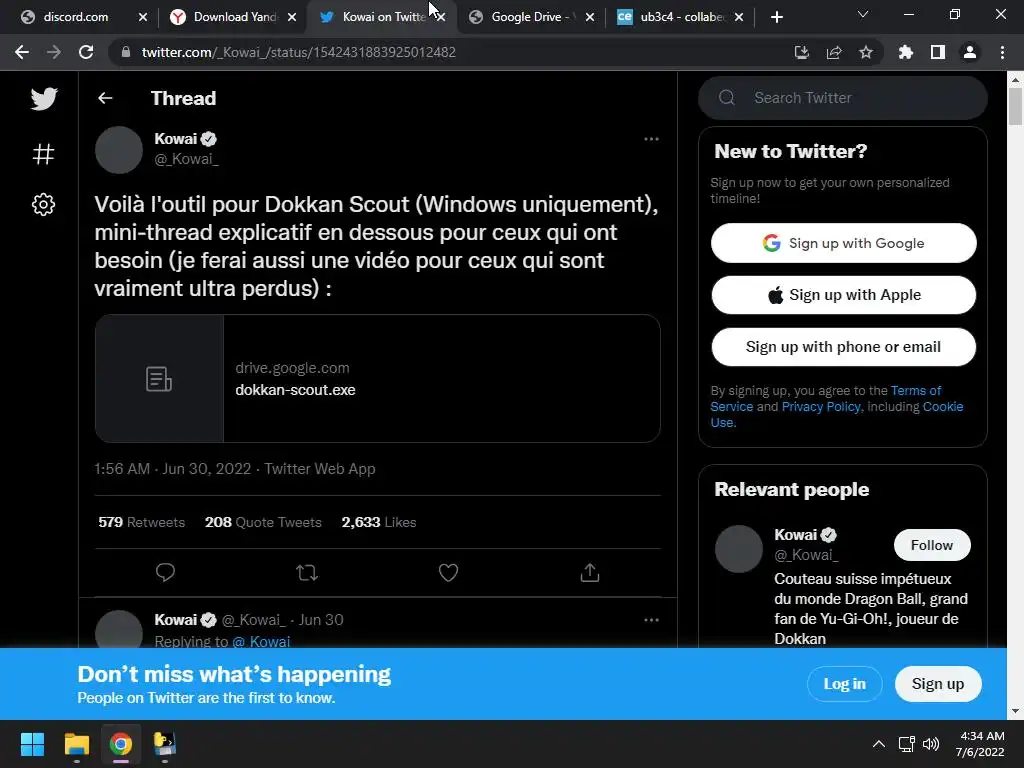Open the Privacy Policy link

click(x=821, y=407)
